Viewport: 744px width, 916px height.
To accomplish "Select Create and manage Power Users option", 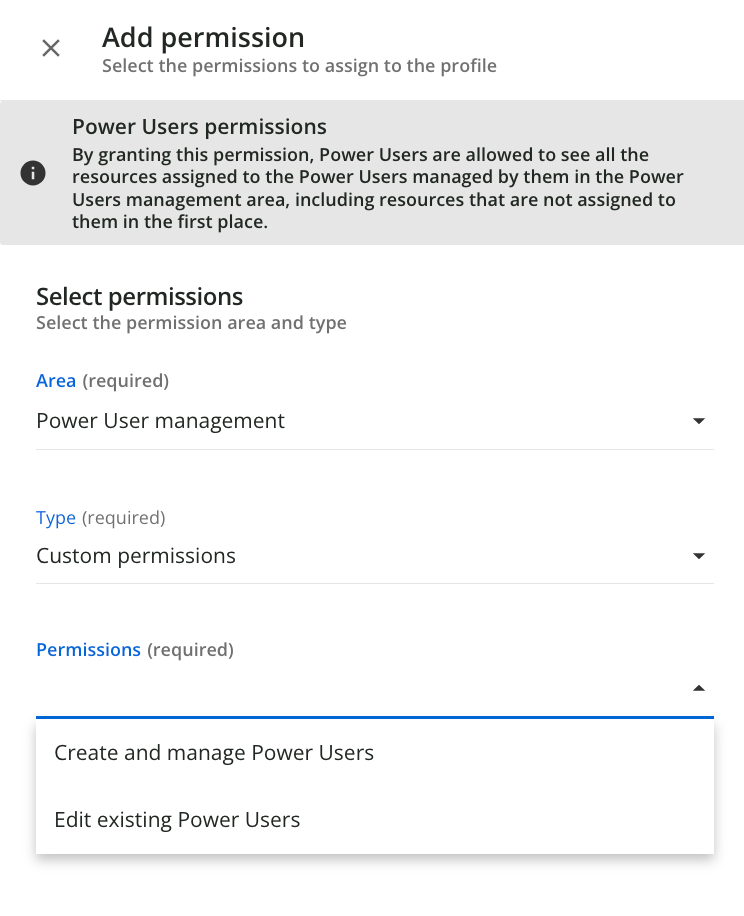I will 214,753.
